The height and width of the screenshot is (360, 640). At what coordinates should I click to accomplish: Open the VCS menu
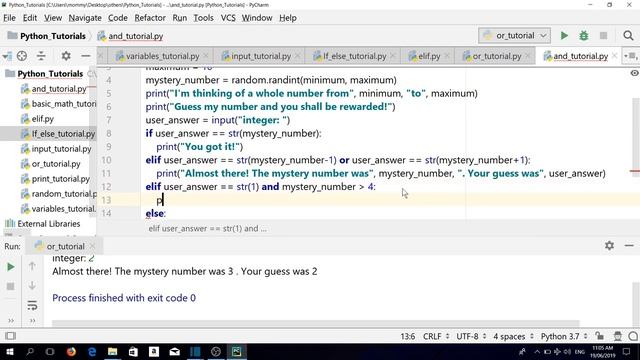coord(228,18)
